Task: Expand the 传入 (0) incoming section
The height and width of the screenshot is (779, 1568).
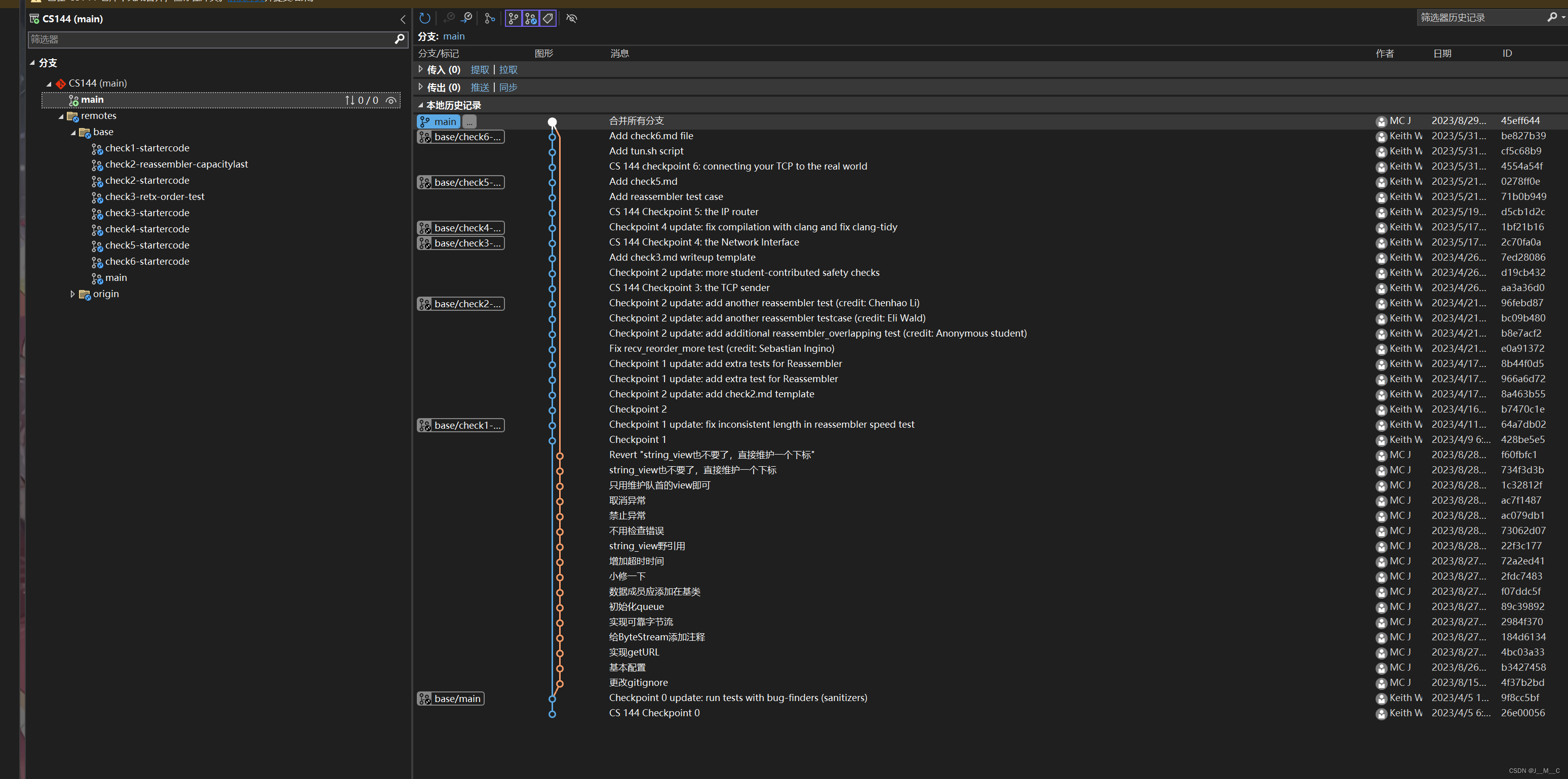Action: 420,69
